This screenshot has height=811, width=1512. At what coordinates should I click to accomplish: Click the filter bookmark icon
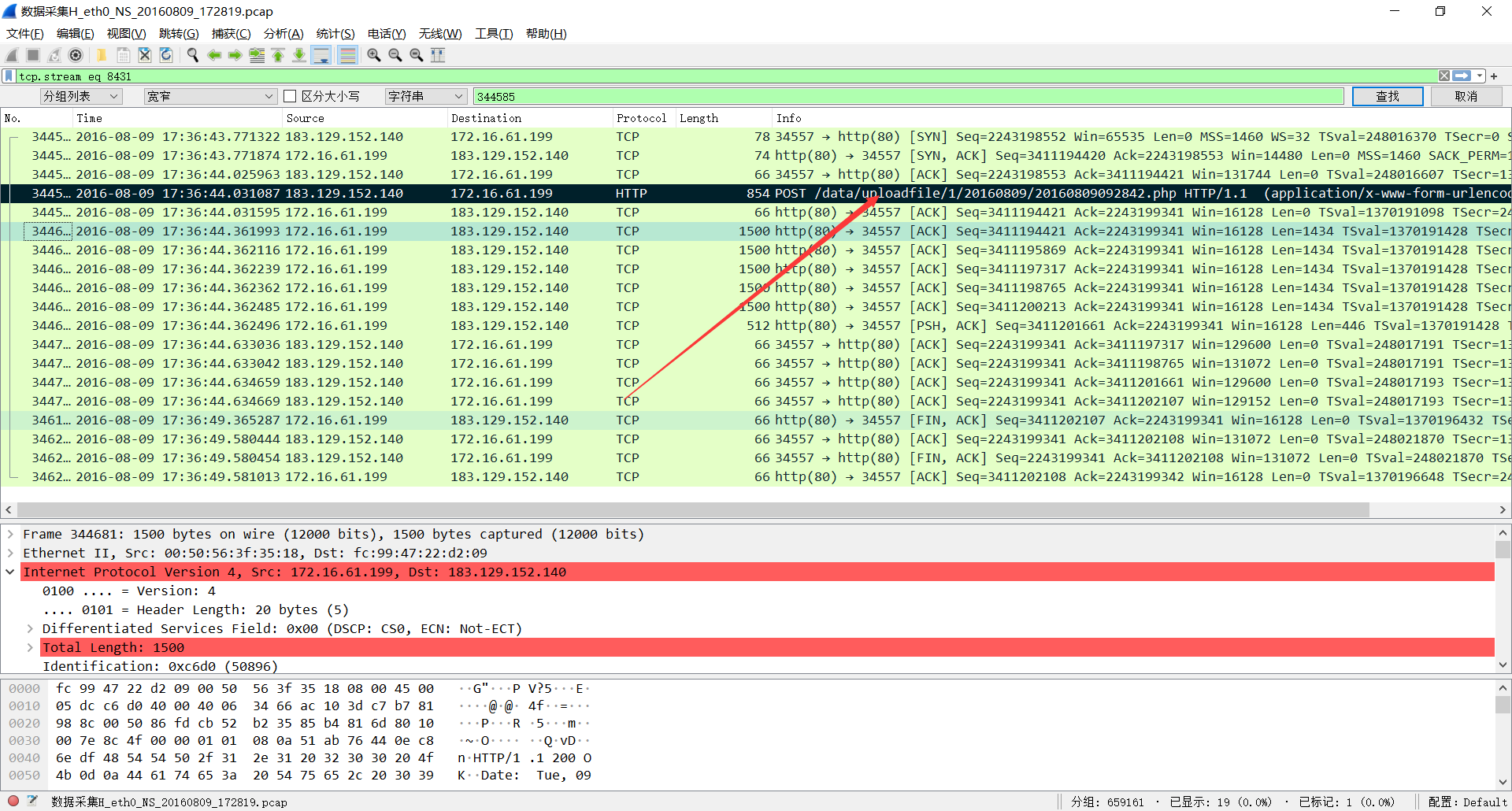tap(9, 76)
